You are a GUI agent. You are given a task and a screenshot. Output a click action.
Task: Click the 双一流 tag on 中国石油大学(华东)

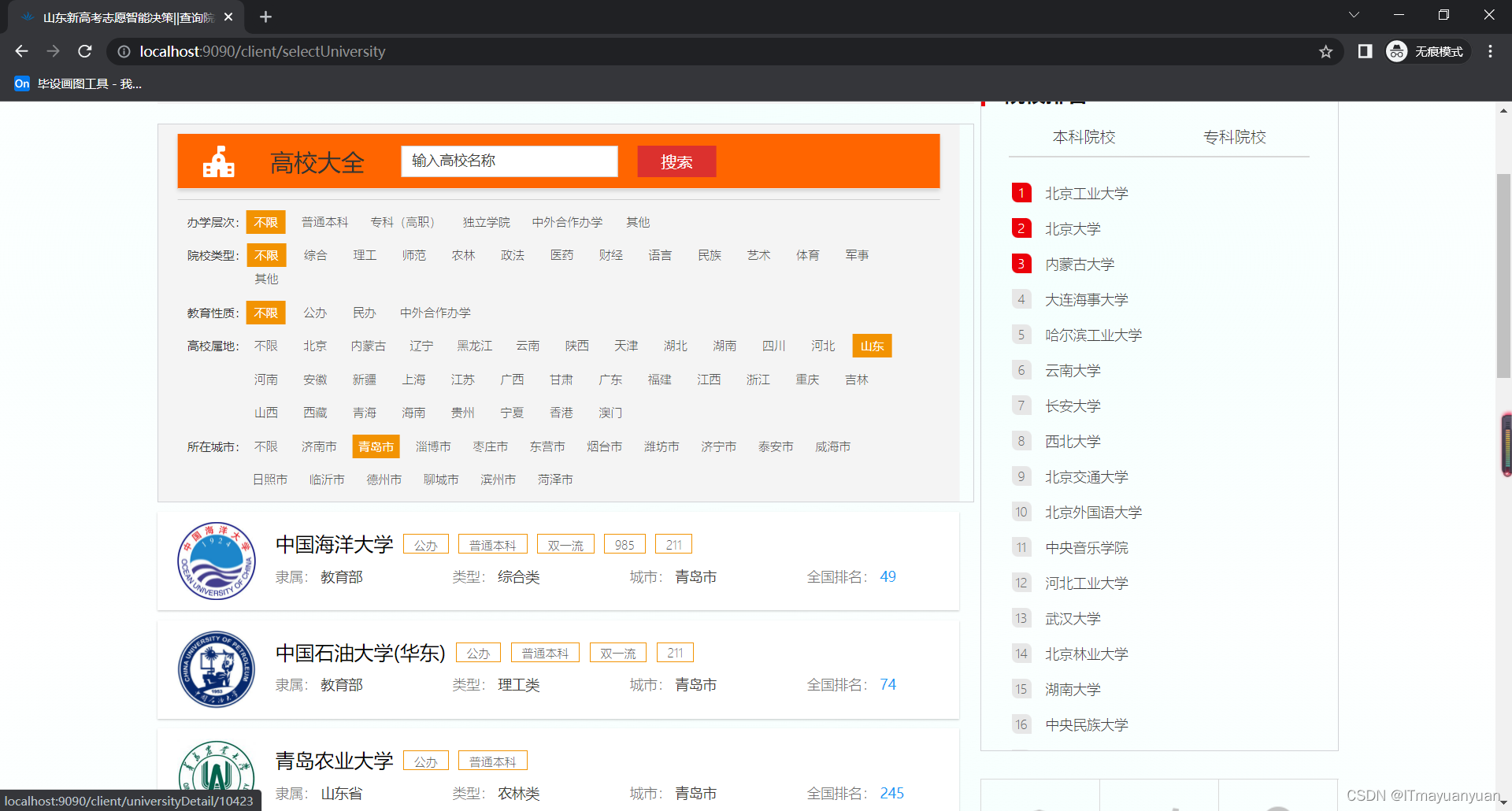[618, 653]
